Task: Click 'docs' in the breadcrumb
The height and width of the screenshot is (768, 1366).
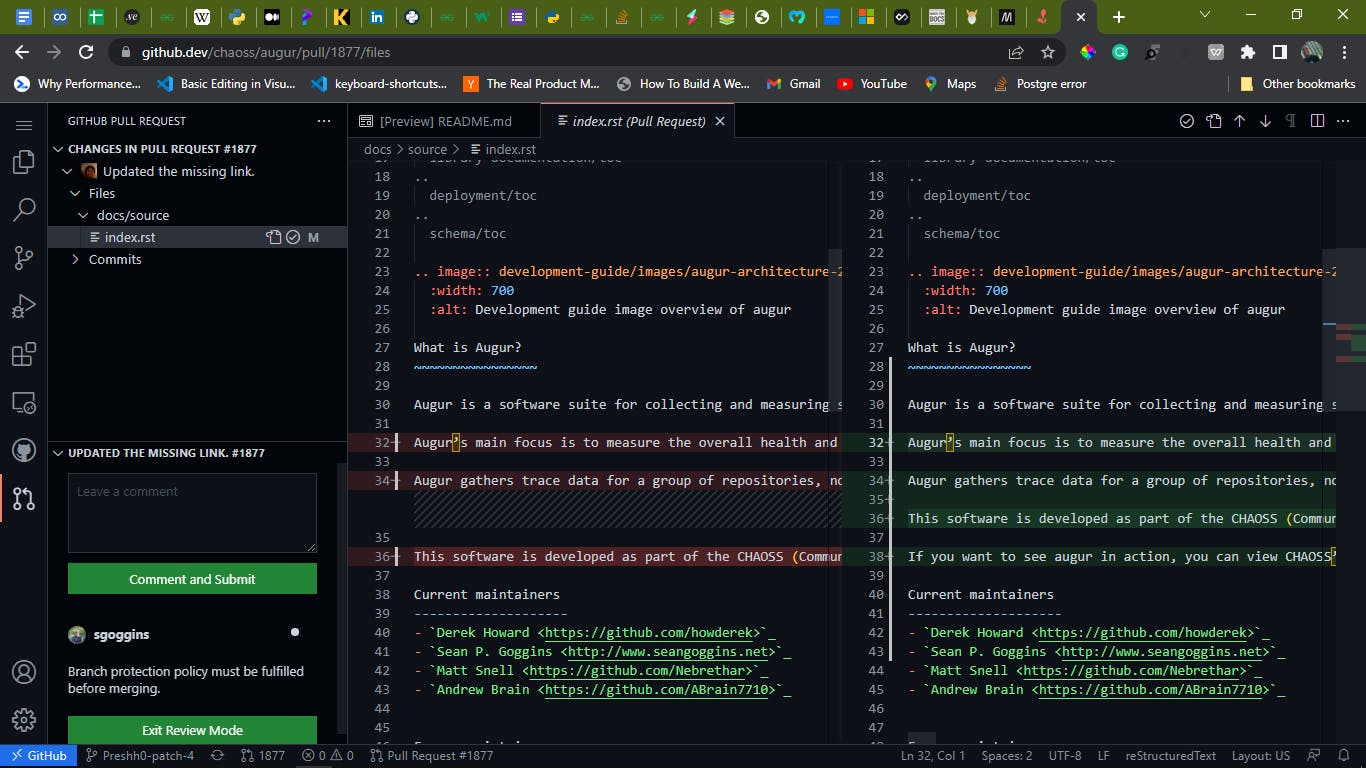Action: coord(378,149)
